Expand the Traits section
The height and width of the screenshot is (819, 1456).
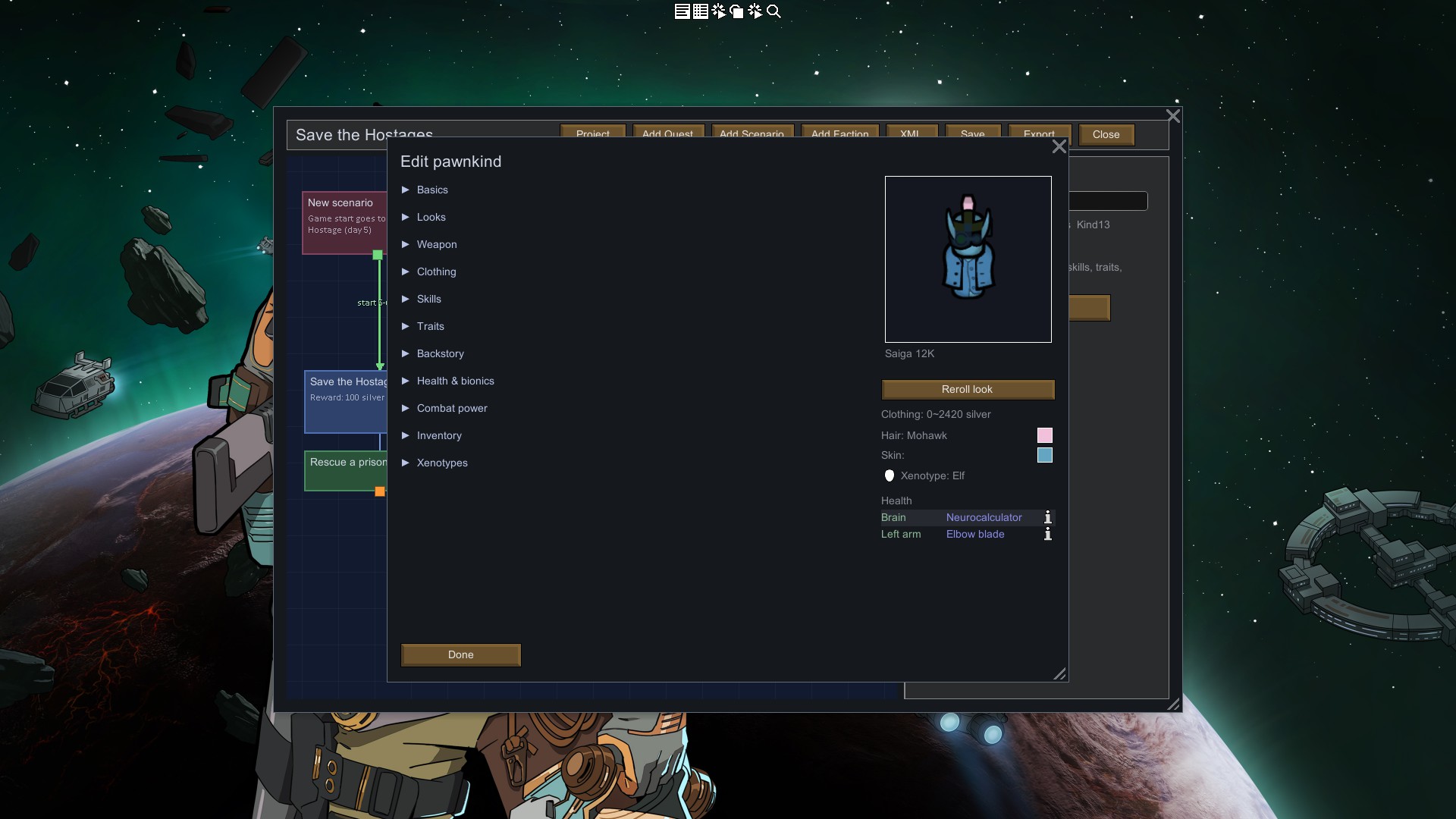coord(422,326)
